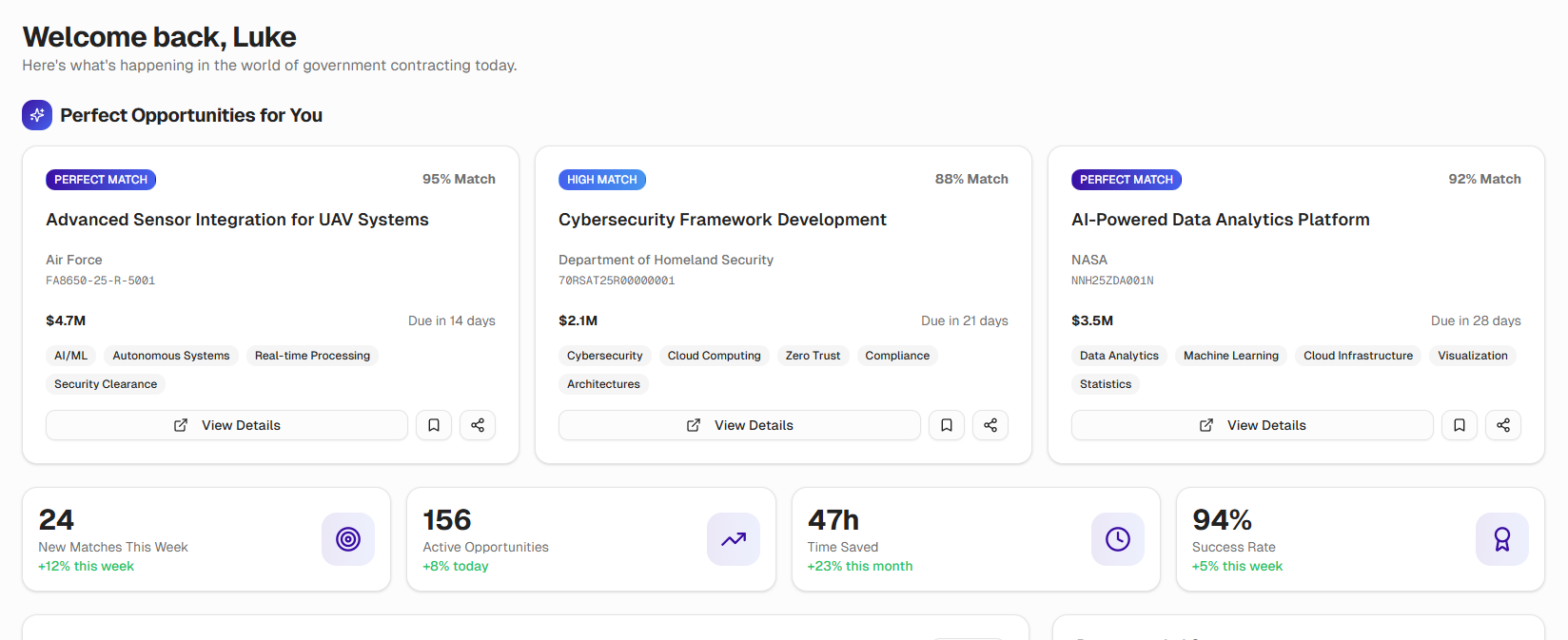Click the 94% Success Rate stat
This screenshot has height=640, width=1568.
pos(1361,539)
